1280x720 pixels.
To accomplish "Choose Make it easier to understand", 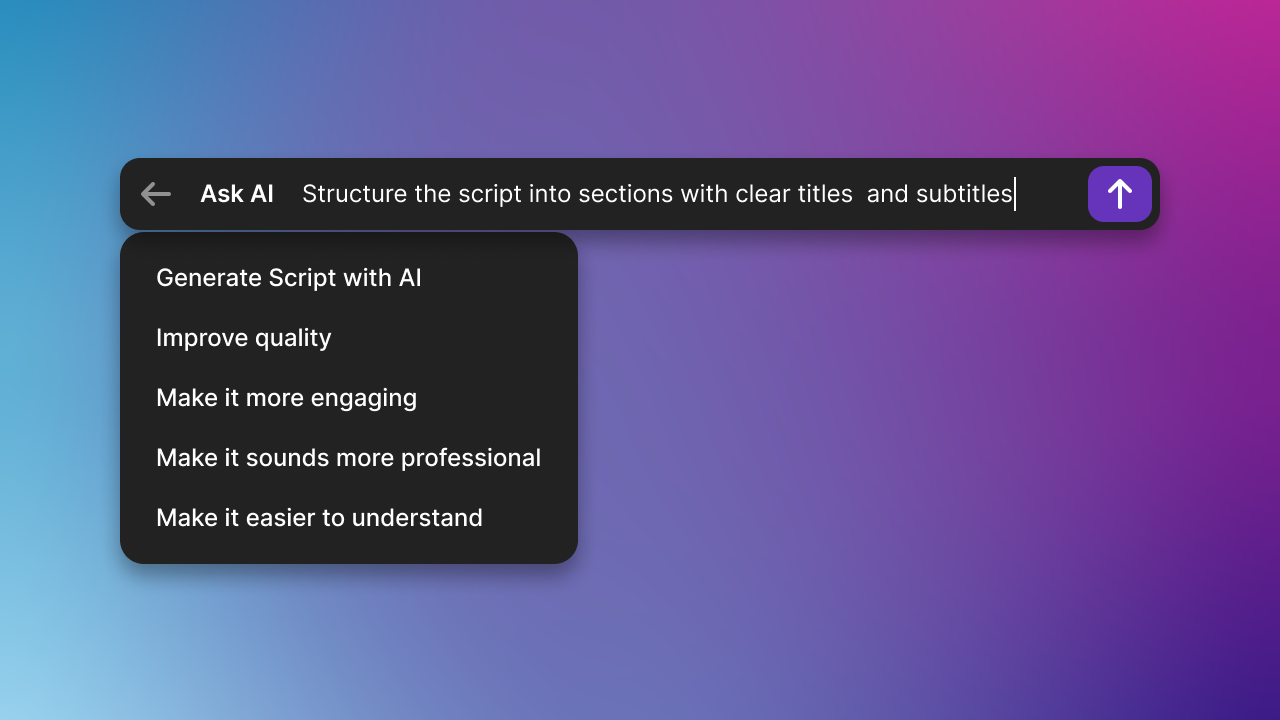I will (319, 517).
